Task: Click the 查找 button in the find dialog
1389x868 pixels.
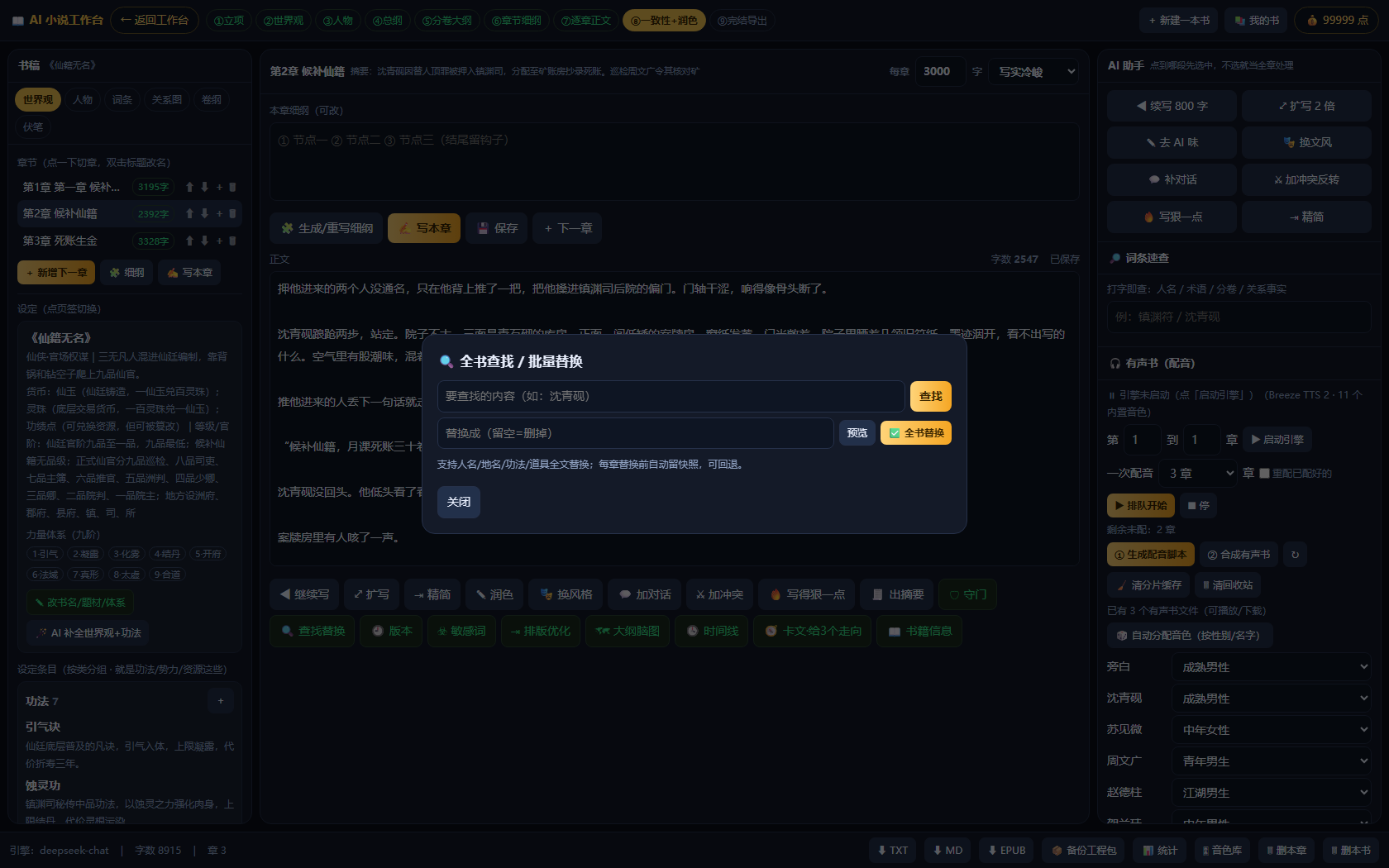Action: pyautogui.click(x=931, y=397)
